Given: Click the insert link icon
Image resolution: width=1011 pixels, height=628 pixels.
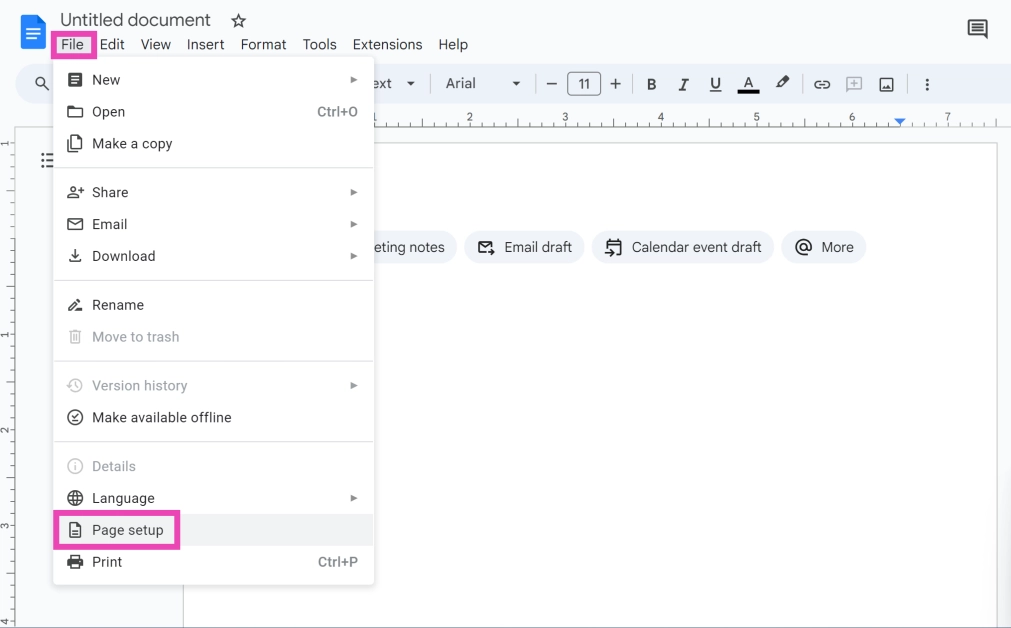Looking at the screenshot, I should coord(821,84).
